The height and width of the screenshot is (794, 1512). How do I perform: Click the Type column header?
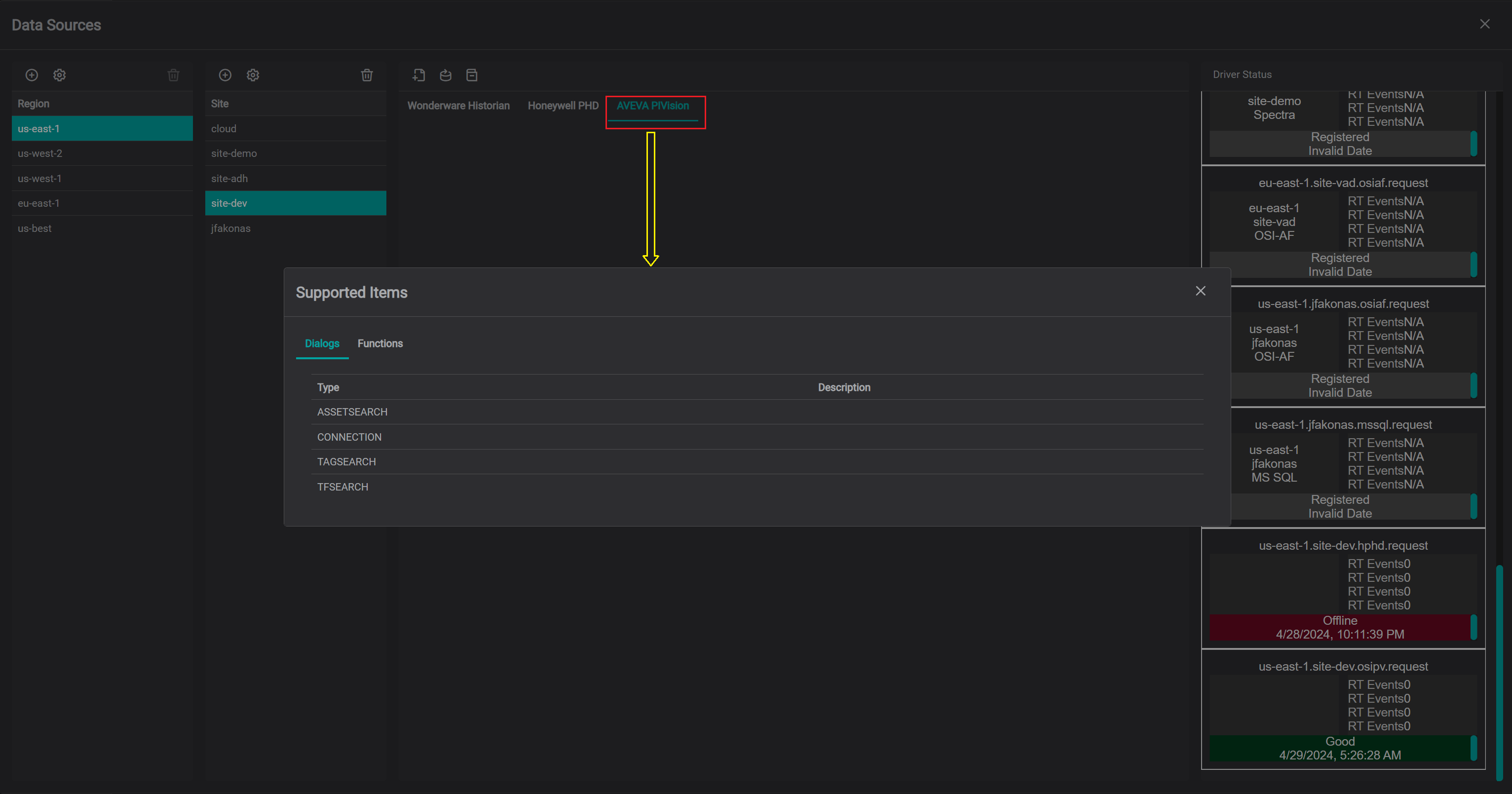coord(328,387)
